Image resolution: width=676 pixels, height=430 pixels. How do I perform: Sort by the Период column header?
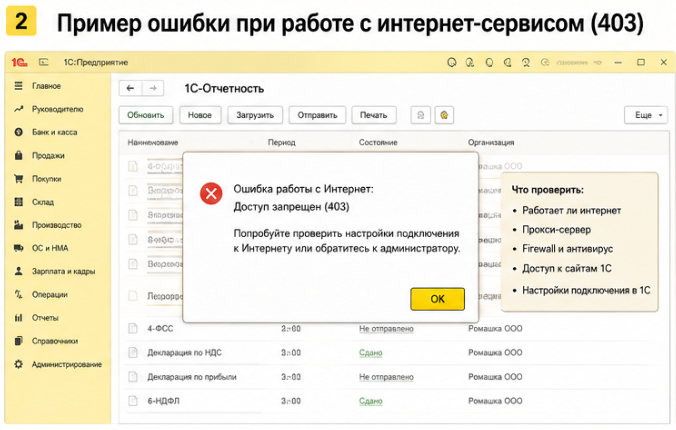pyautogui.click(x=282, y=142)
